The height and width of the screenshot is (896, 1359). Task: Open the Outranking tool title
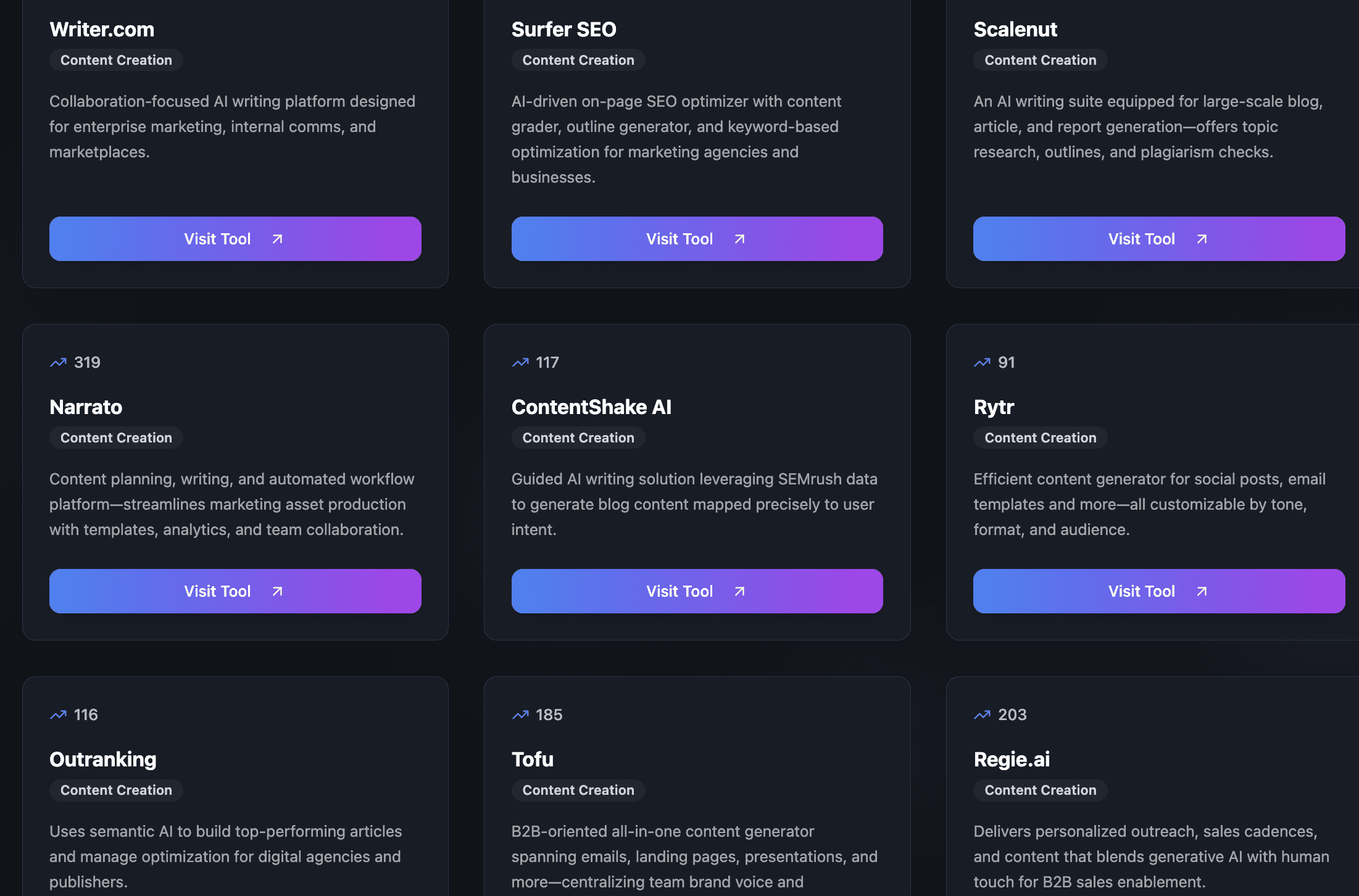tap(103, 760)
